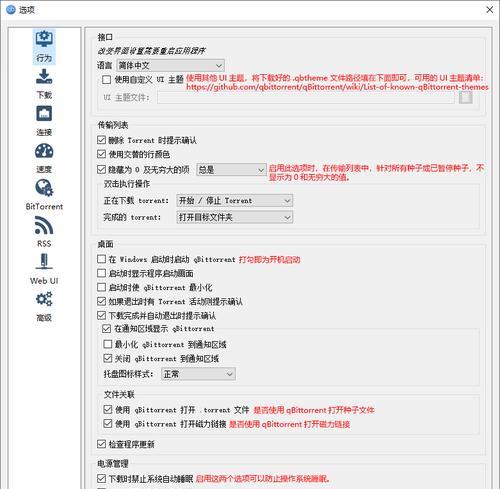This screenshot has height=489, width=500.
Task: Expand the 完成的 torrent action dropdown
Action: coord(235,217)
